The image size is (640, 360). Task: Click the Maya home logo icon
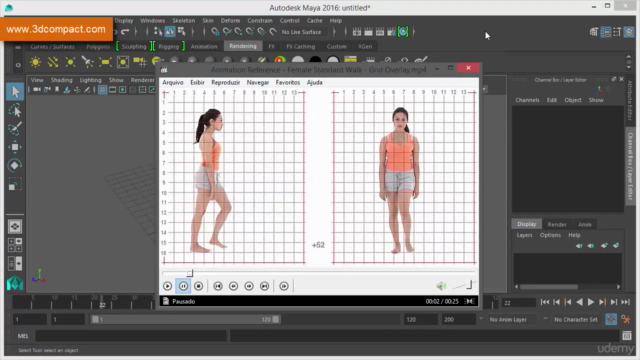click(x=15, y=282)
